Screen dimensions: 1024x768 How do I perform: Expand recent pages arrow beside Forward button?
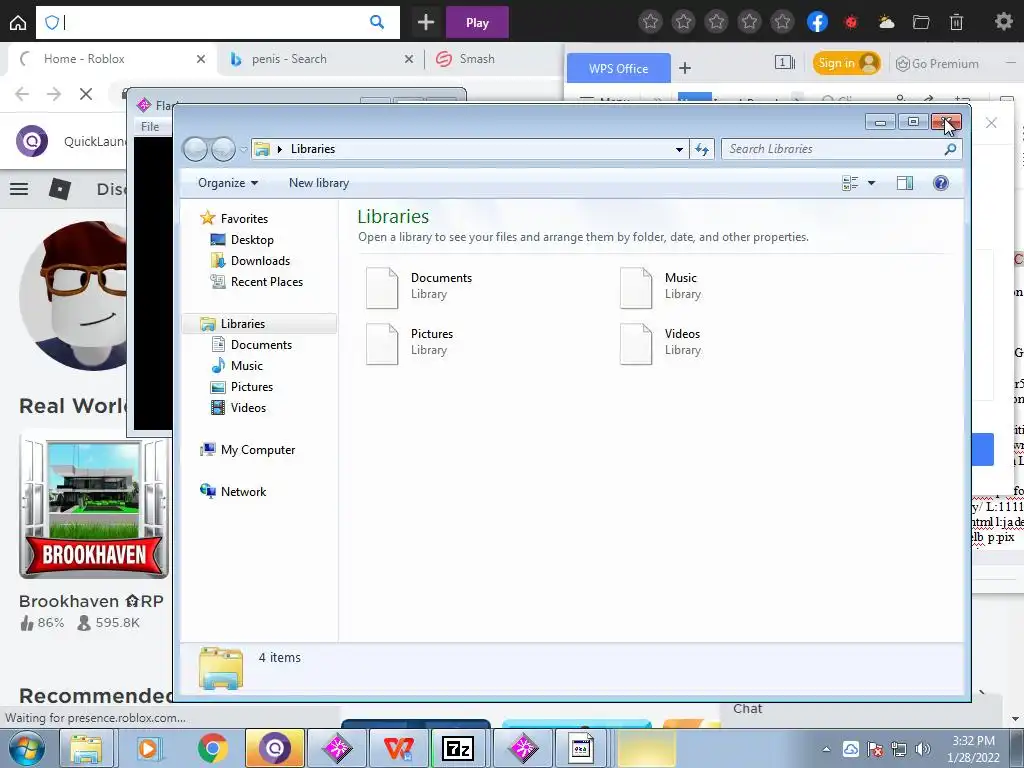[x=243, y=150]
